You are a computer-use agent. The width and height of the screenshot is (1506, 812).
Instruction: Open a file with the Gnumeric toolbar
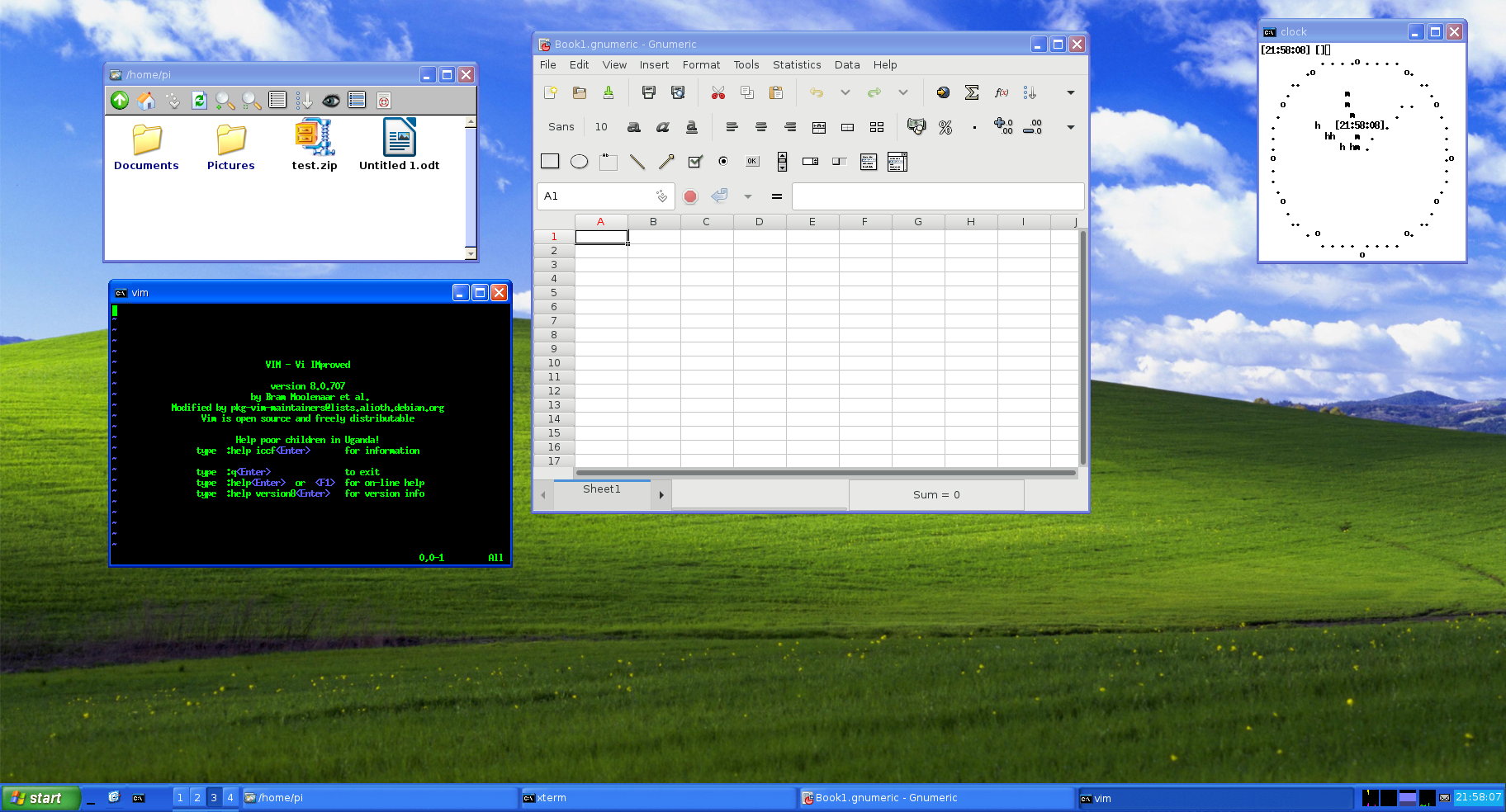580,92
